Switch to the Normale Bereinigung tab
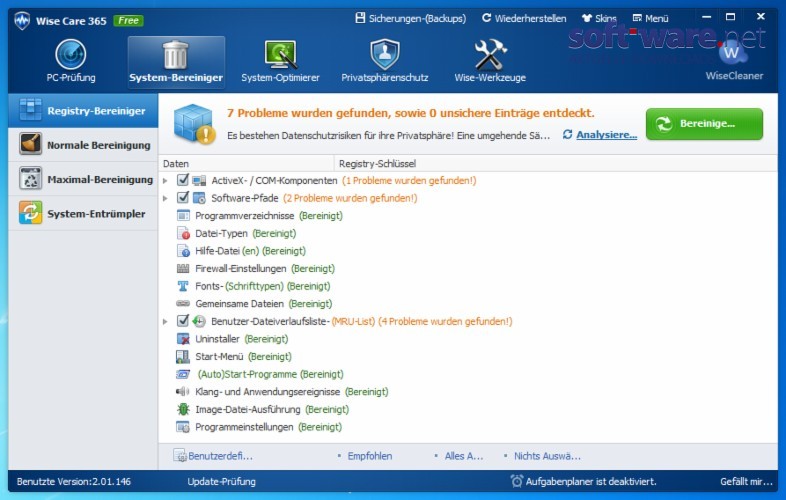This screenshot has width=786, height=500. tap(83, 144)
